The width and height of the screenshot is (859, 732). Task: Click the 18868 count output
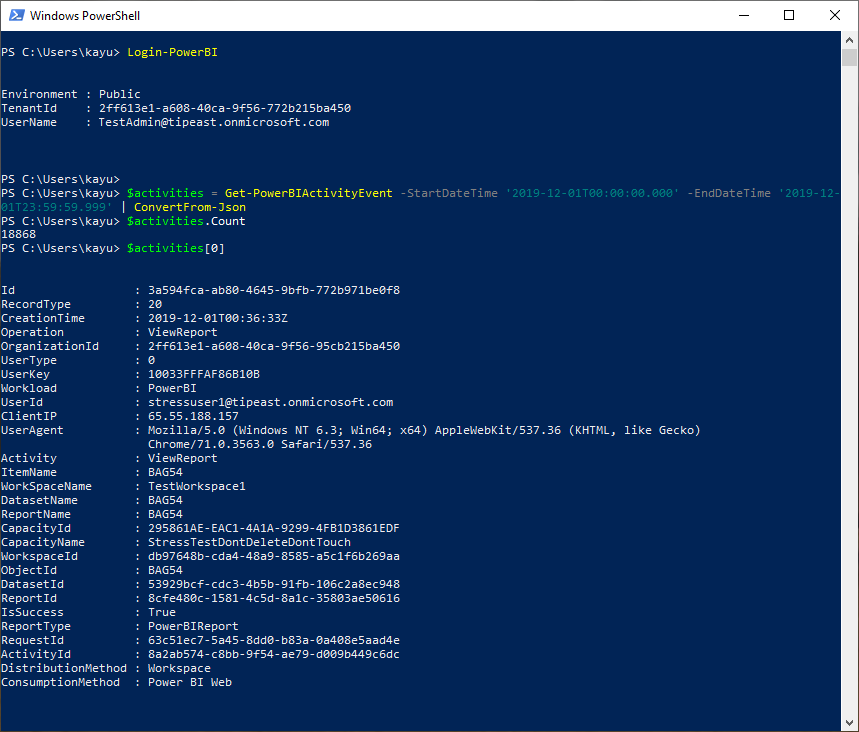click(x=19, y=234)
